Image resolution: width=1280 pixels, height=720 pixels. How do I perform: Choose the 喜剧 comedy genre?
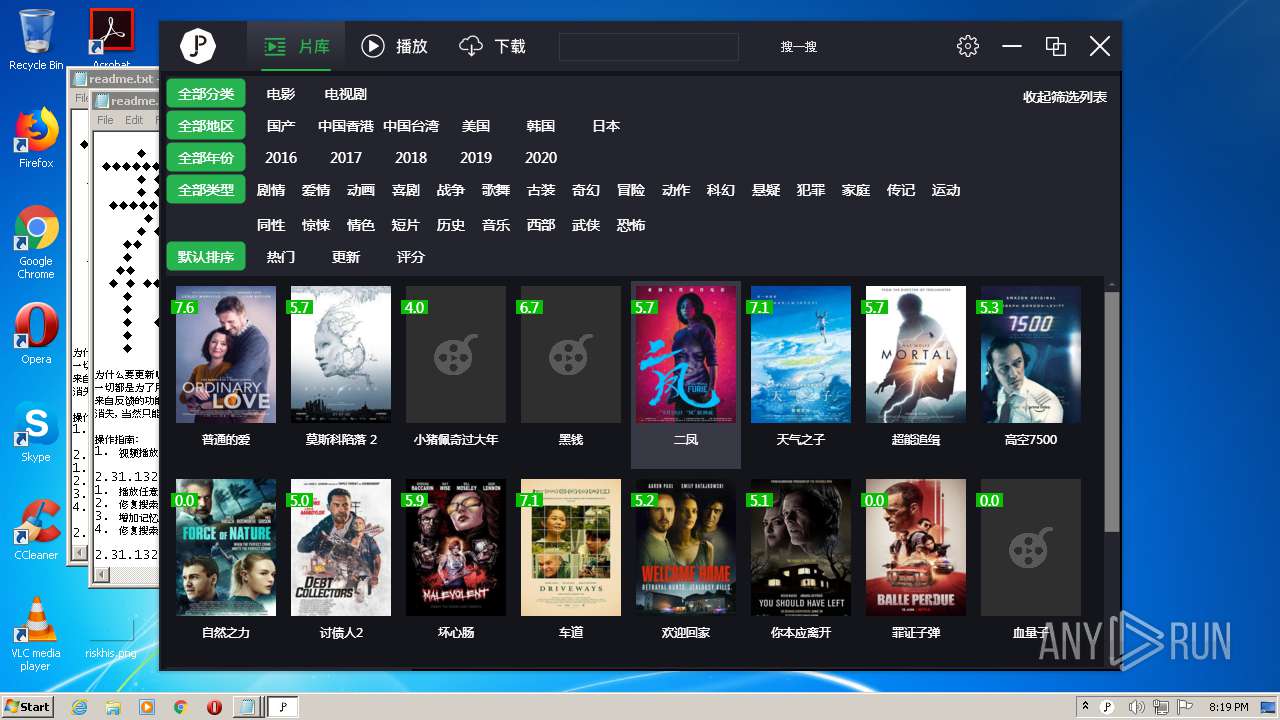tap(406, 190)
